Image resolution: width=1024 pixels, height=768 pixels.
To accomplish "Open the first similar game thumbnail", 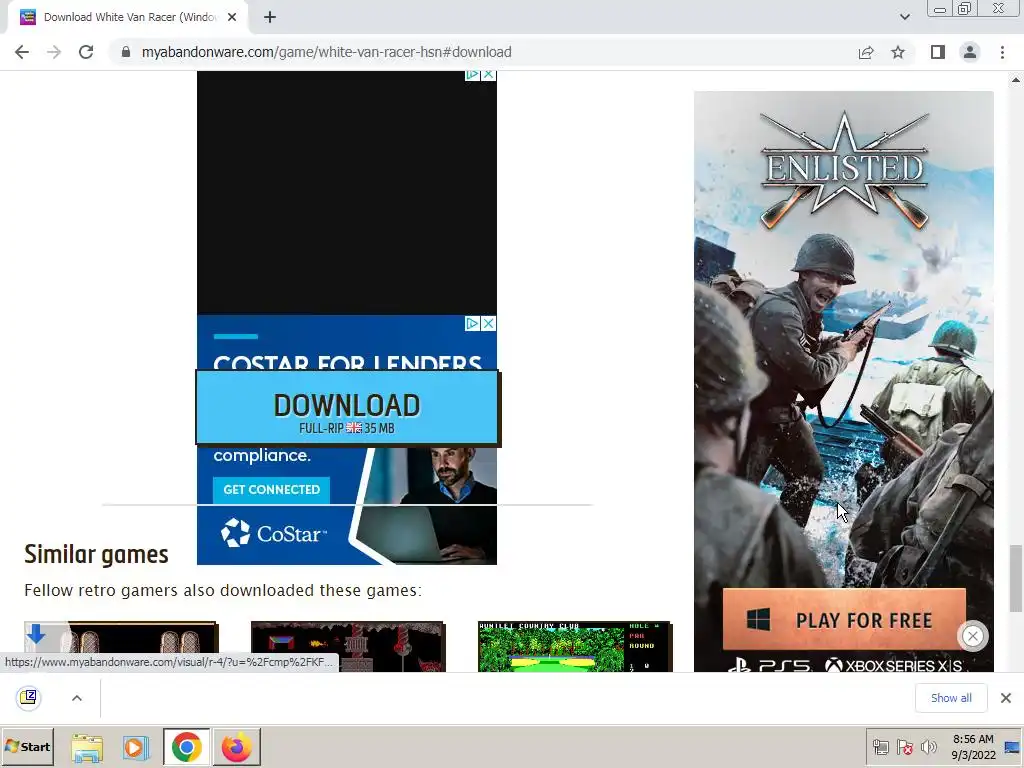I will pyautogui.click(x=121, y=647).
